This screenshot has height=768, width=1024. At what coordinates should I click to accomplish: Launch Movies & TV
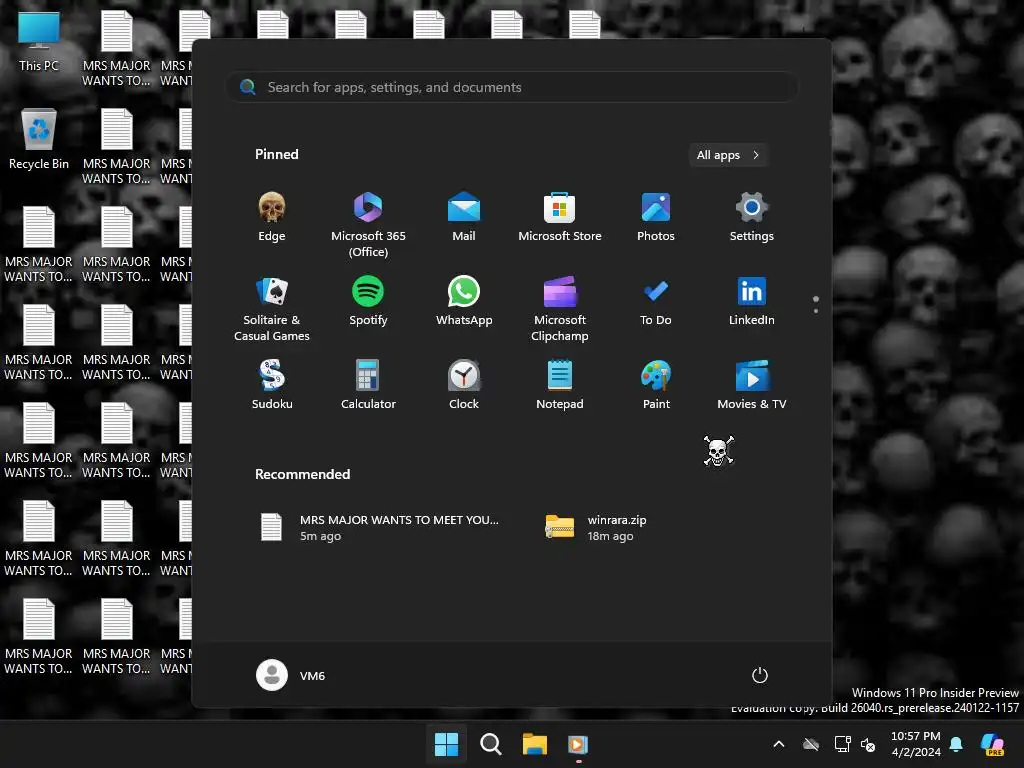coord(752,385)
